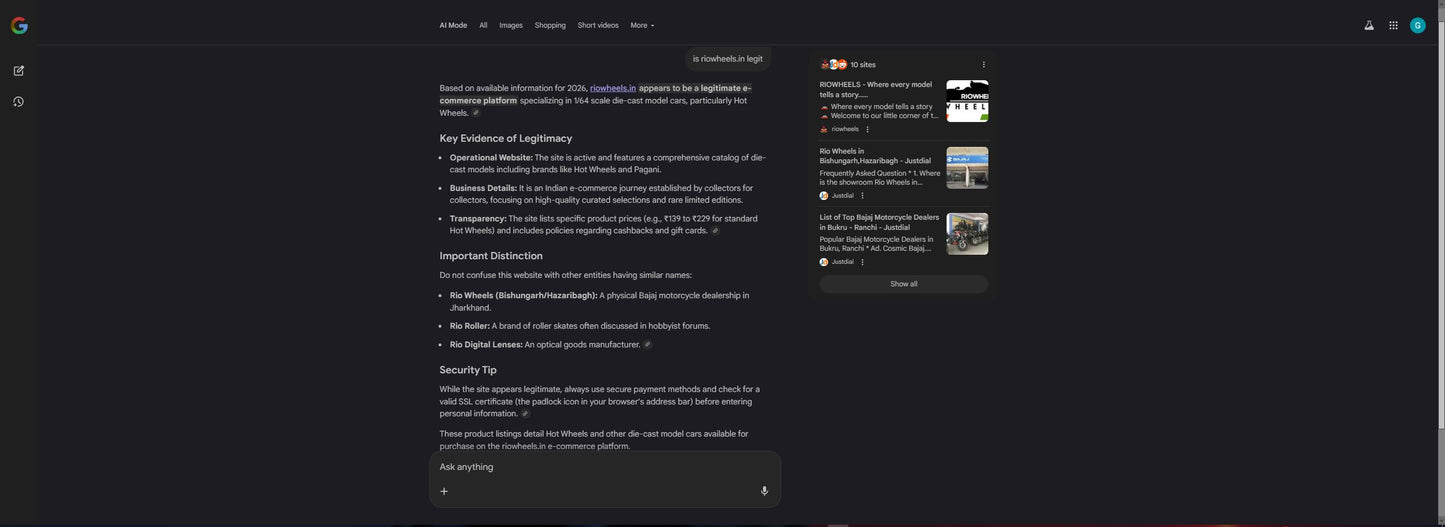Click 'Frequently Asked Question' snippet text
The height and width of the screenshot is (527, 1445).
coord(880,178)
